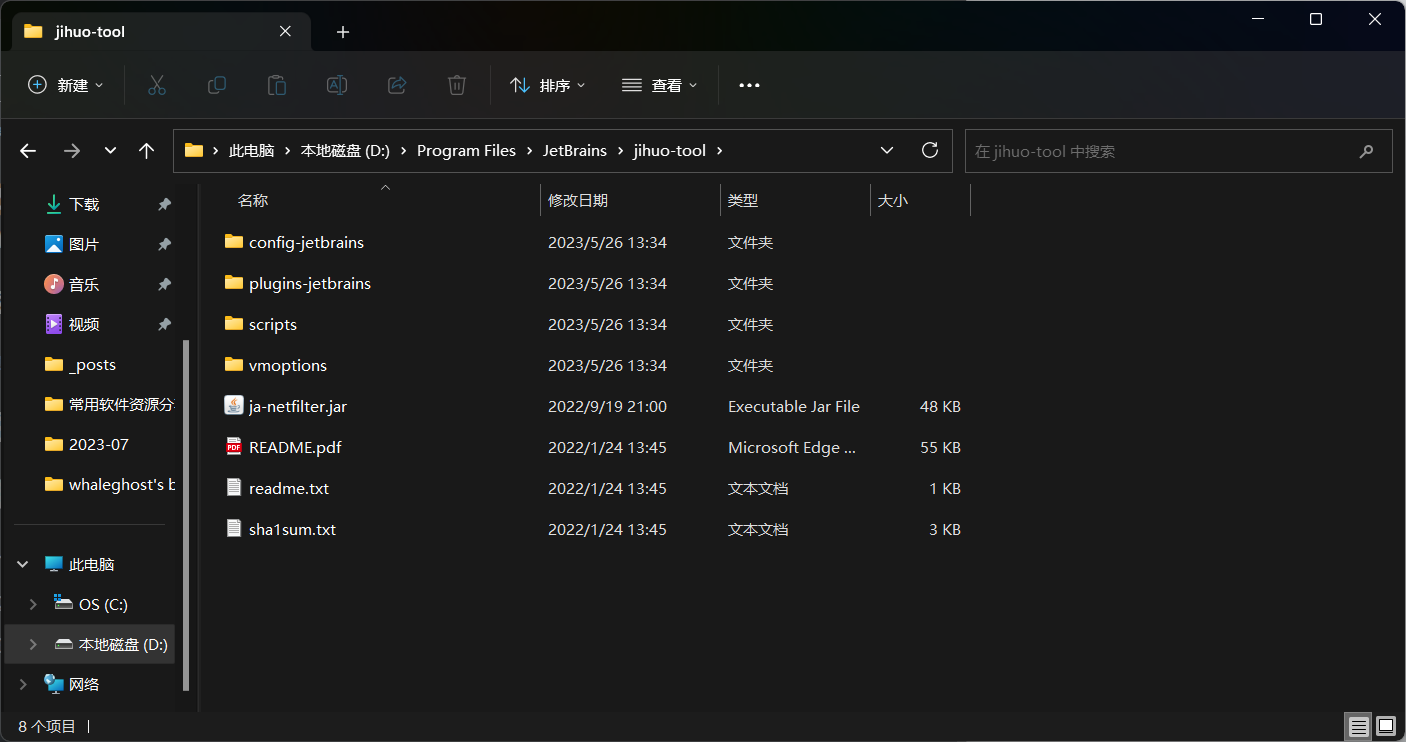This screenshot has width=1406, height=742.
Task: Open 音乐 in the sidebar
Action: click(84, 284)
